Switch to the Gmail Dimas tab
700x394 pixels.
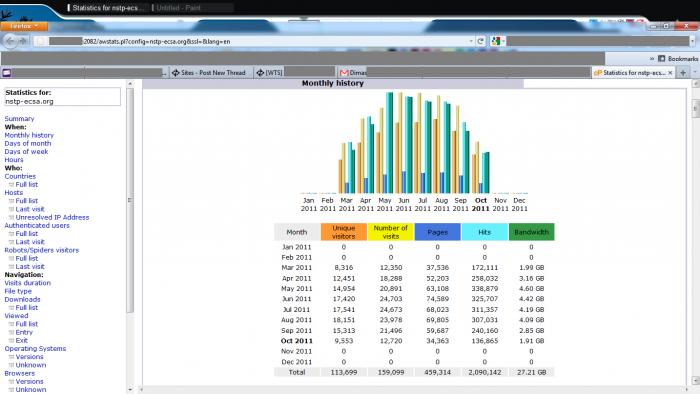point(464,72)
